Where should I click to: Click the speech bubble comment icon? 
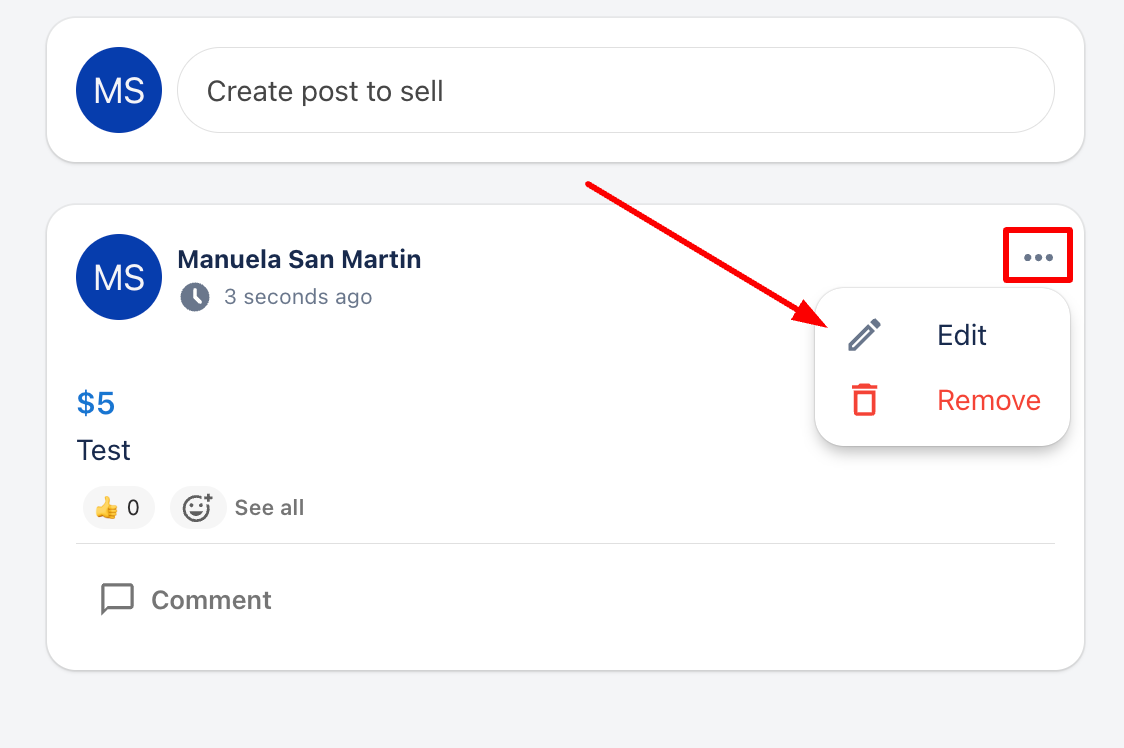pyautogui.click(x=118, y=600)
